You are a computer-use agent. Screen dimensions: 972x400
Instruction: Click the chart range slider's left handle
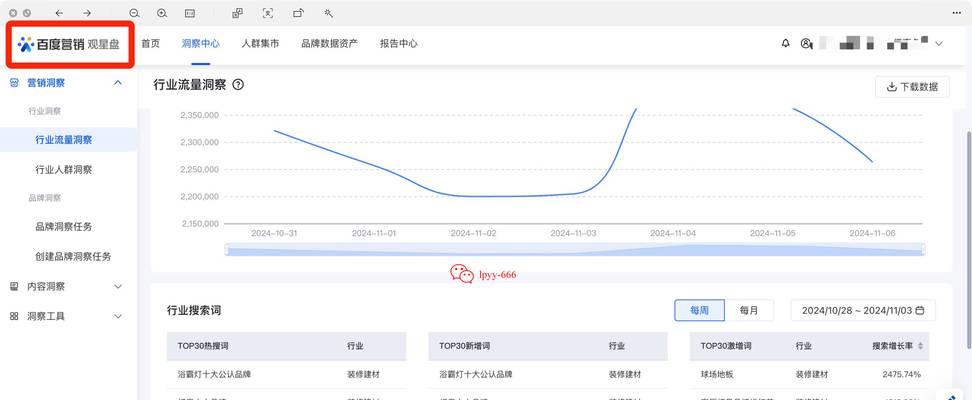tap(226, 249)
